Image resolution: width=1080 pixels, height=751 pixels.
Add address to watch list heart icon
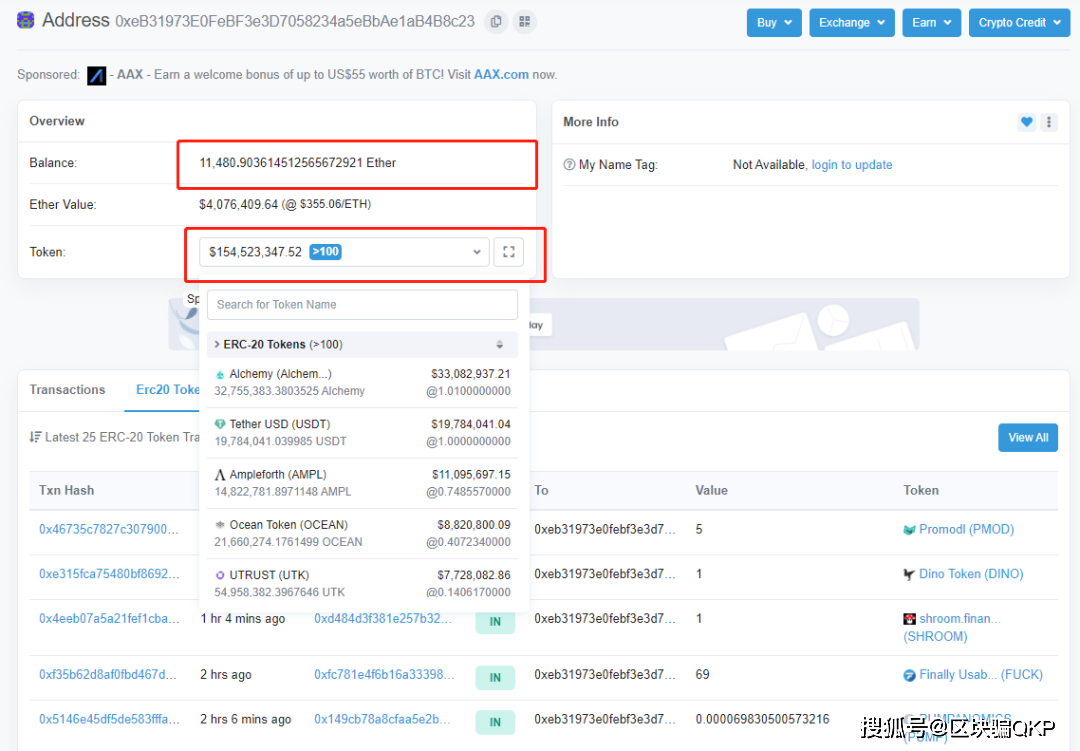1026,122
